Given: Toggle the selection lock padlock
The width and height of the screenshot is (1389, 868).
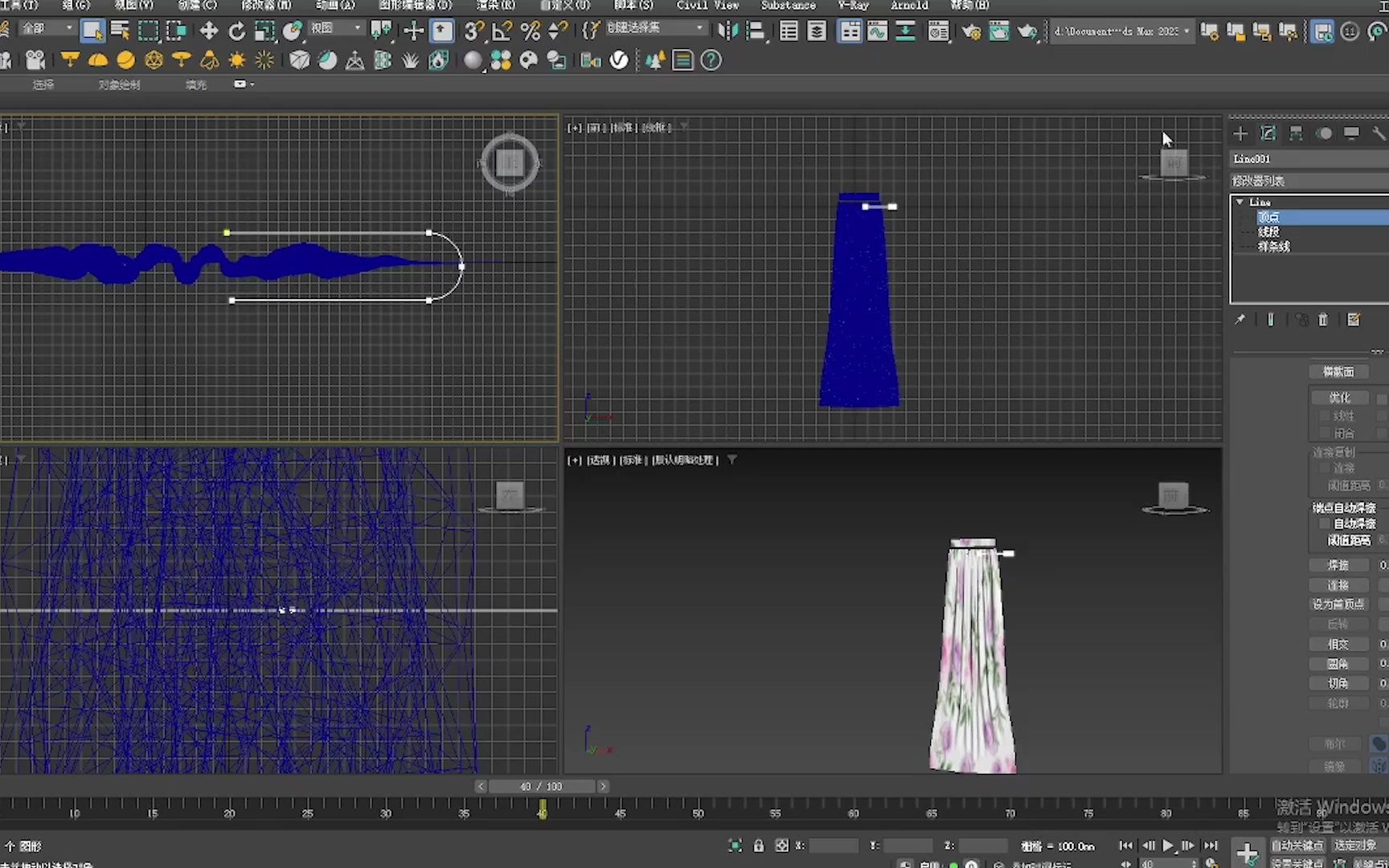Looking at the screenshot, I should tap(759, 845).
